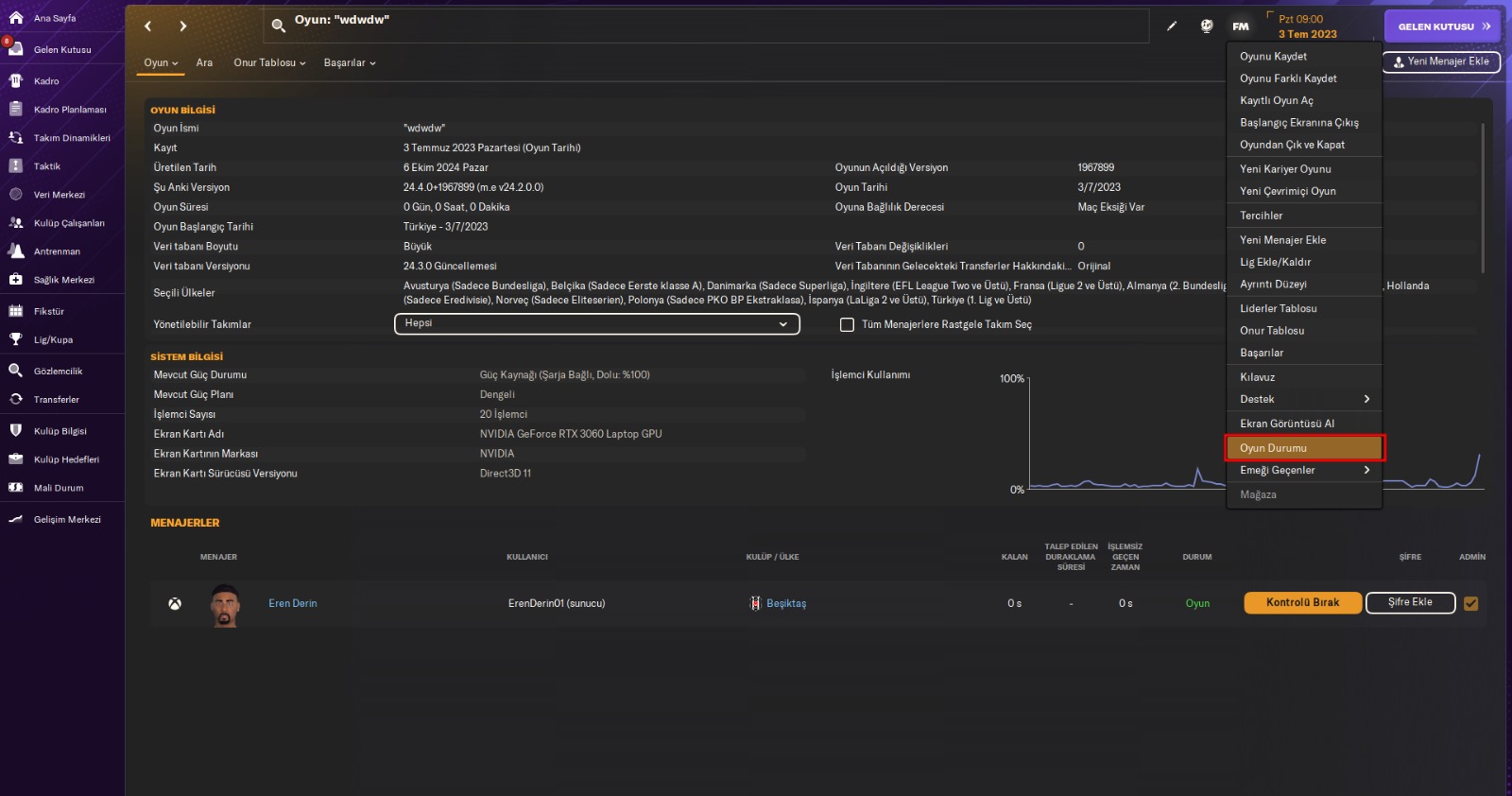Click Şifre Ekle button
1512x796 pixels.
pyautogui.click(x=1410, y=603)
